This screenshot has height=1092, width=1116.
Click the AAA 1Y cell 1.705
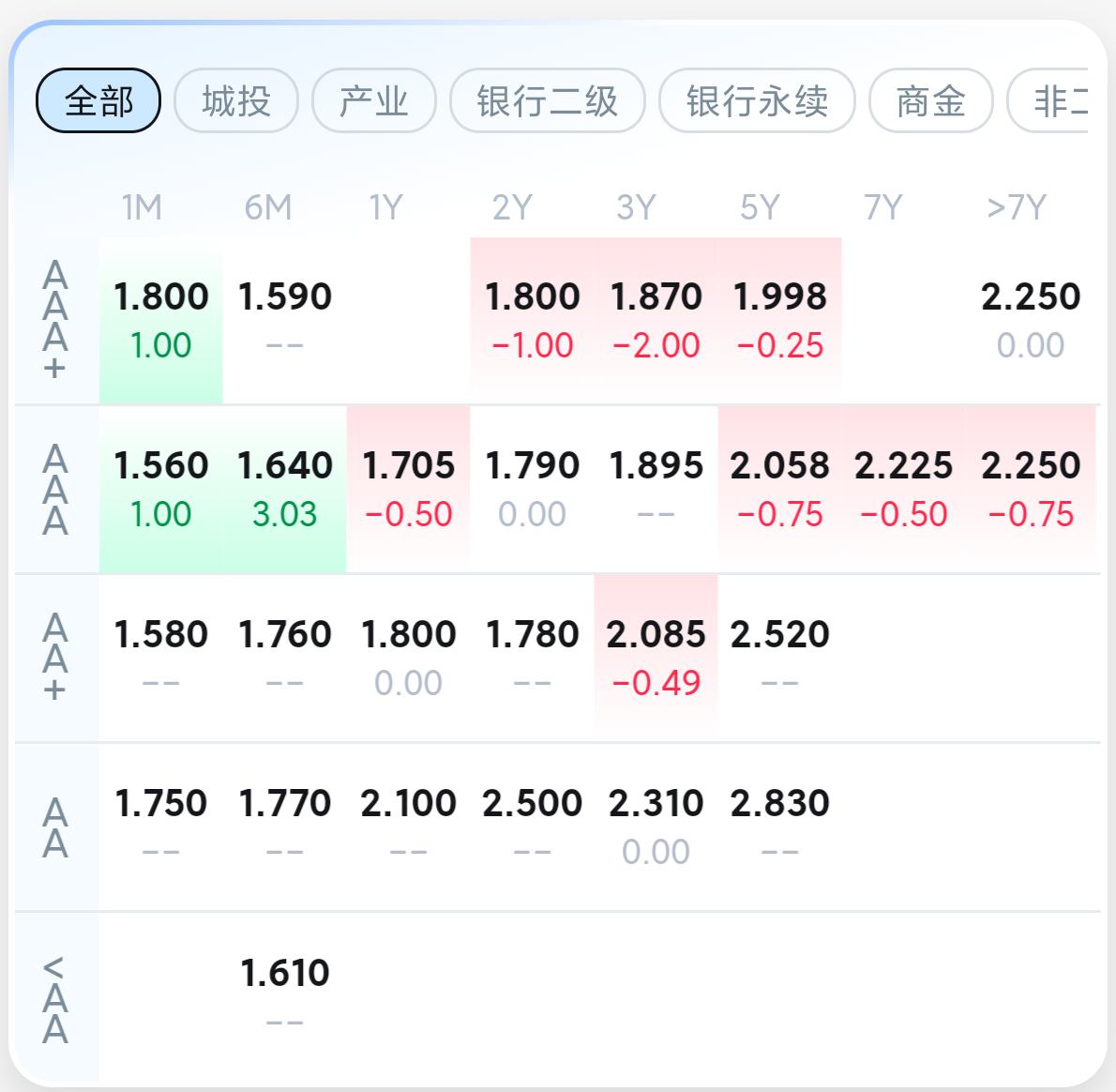point(408,489)
